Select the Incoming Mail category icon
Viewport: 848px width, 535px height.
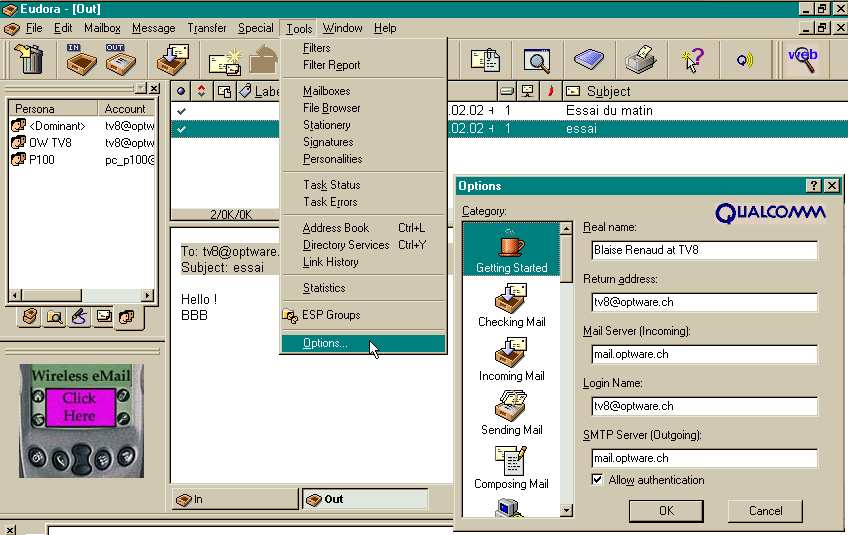point(511,360)
